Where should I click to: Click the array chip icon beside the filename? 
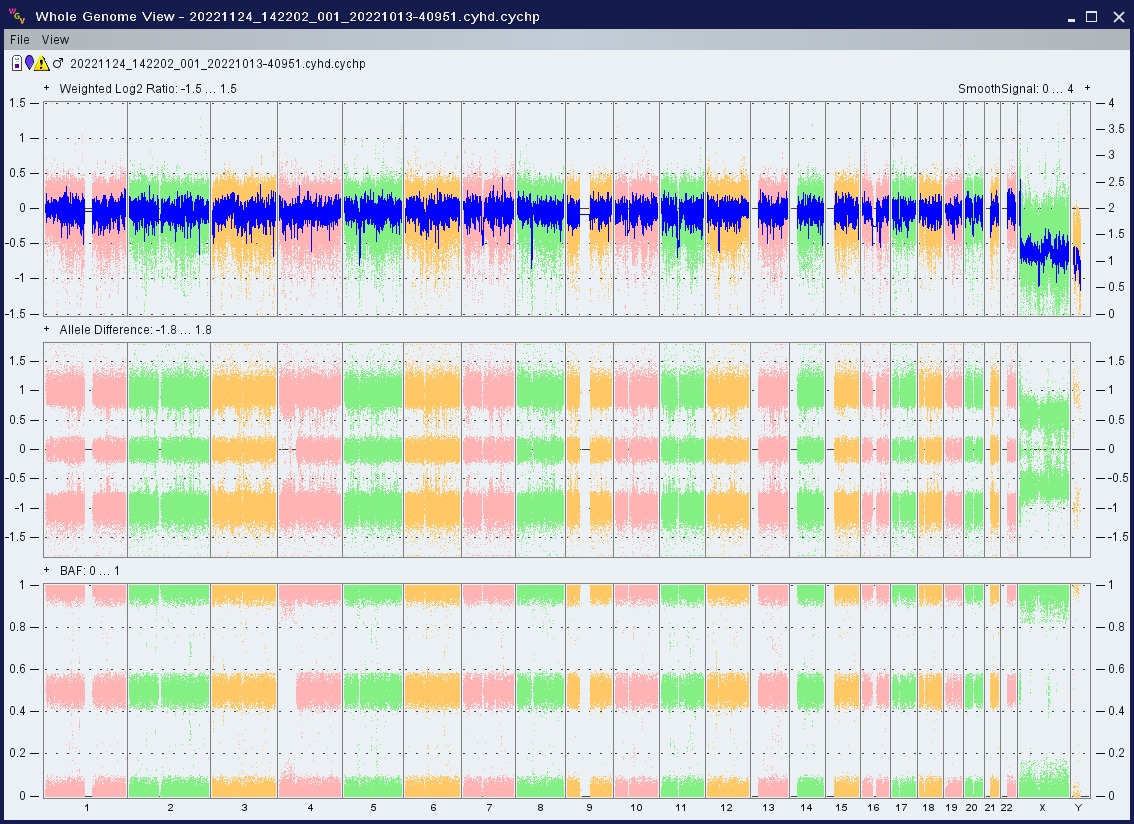(x=17, y=63)
